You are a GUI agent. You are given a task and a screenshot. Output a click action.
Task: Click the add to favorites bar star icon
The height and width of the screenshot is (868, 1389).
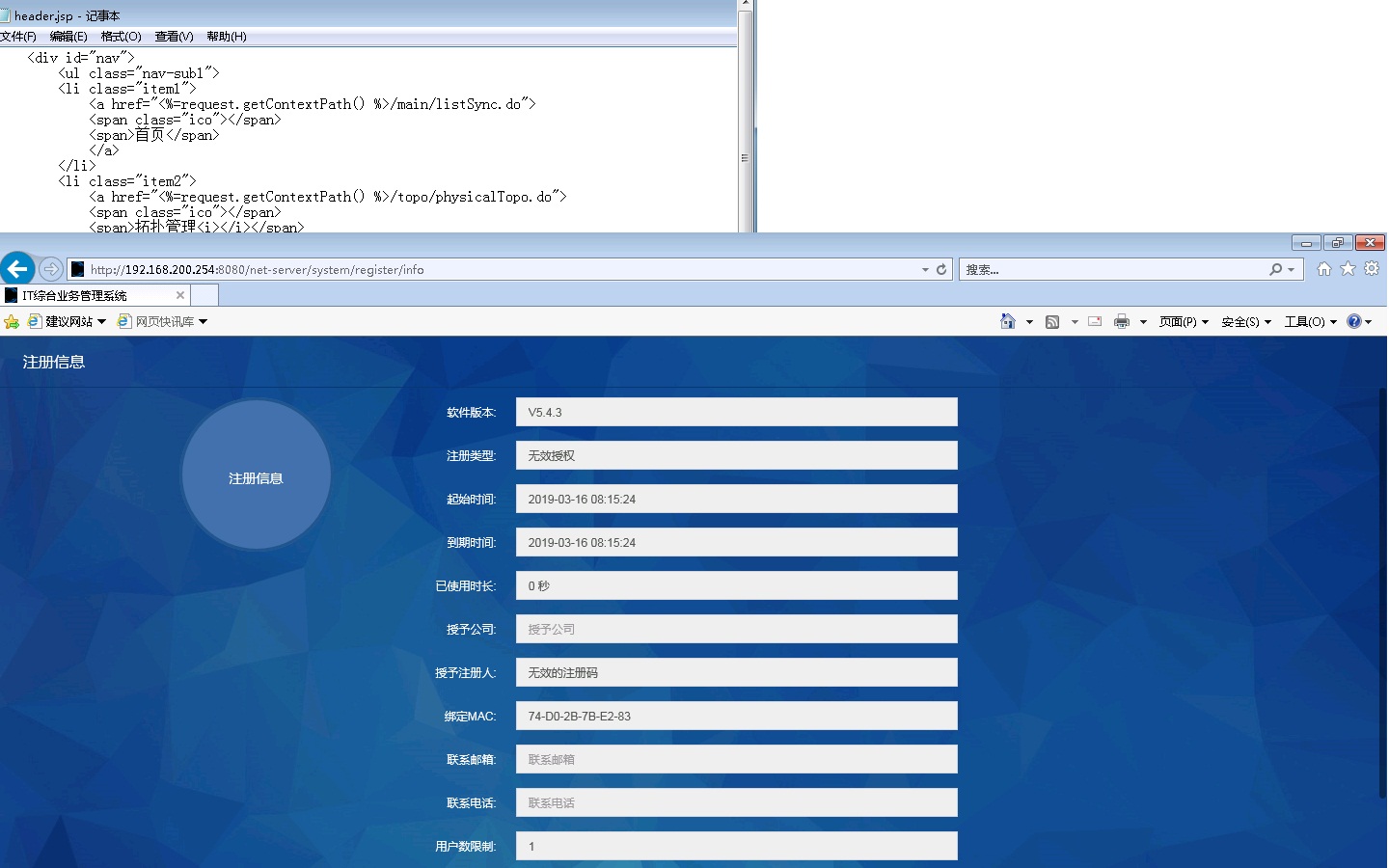tap(12, 322)
